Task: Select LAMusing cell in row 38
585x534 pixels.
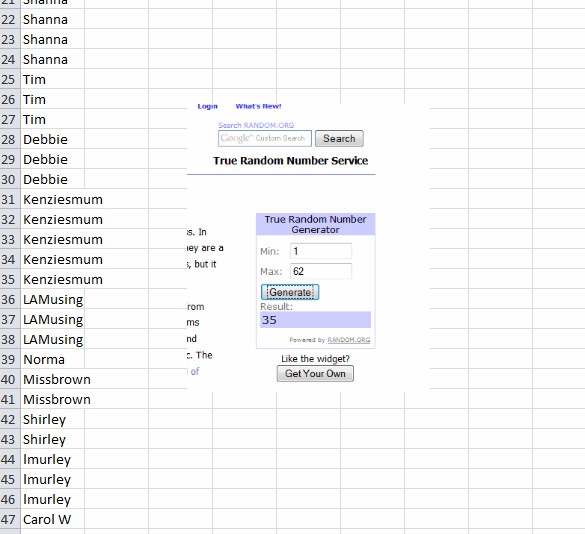Action: 53,340
